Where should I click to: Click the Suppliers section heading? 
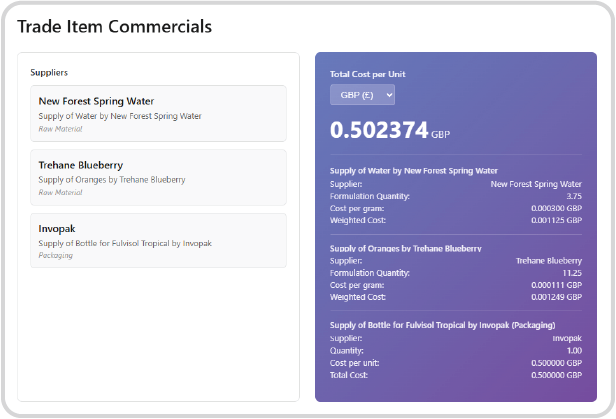point(49,73)
